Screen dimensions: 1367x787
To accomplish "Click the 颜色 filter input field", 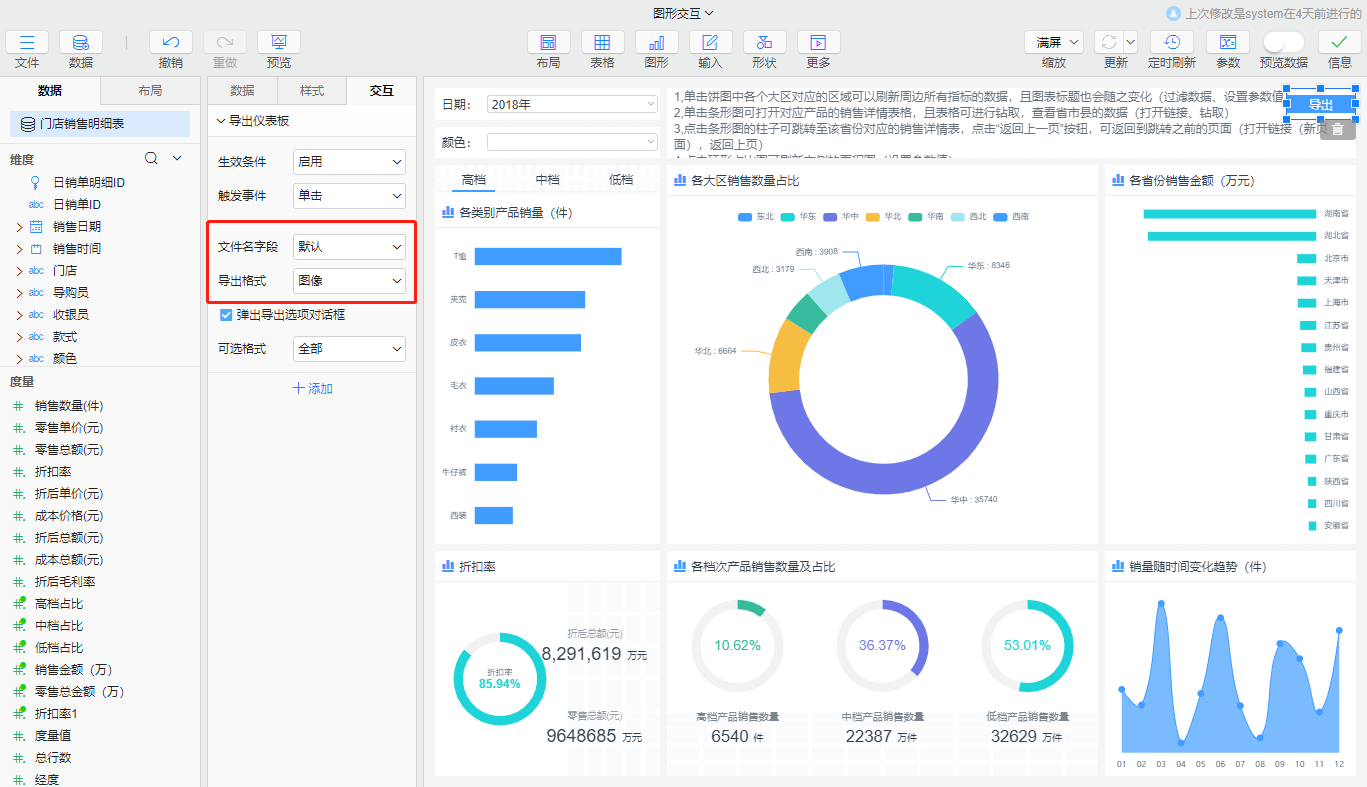I will [572, 143].
